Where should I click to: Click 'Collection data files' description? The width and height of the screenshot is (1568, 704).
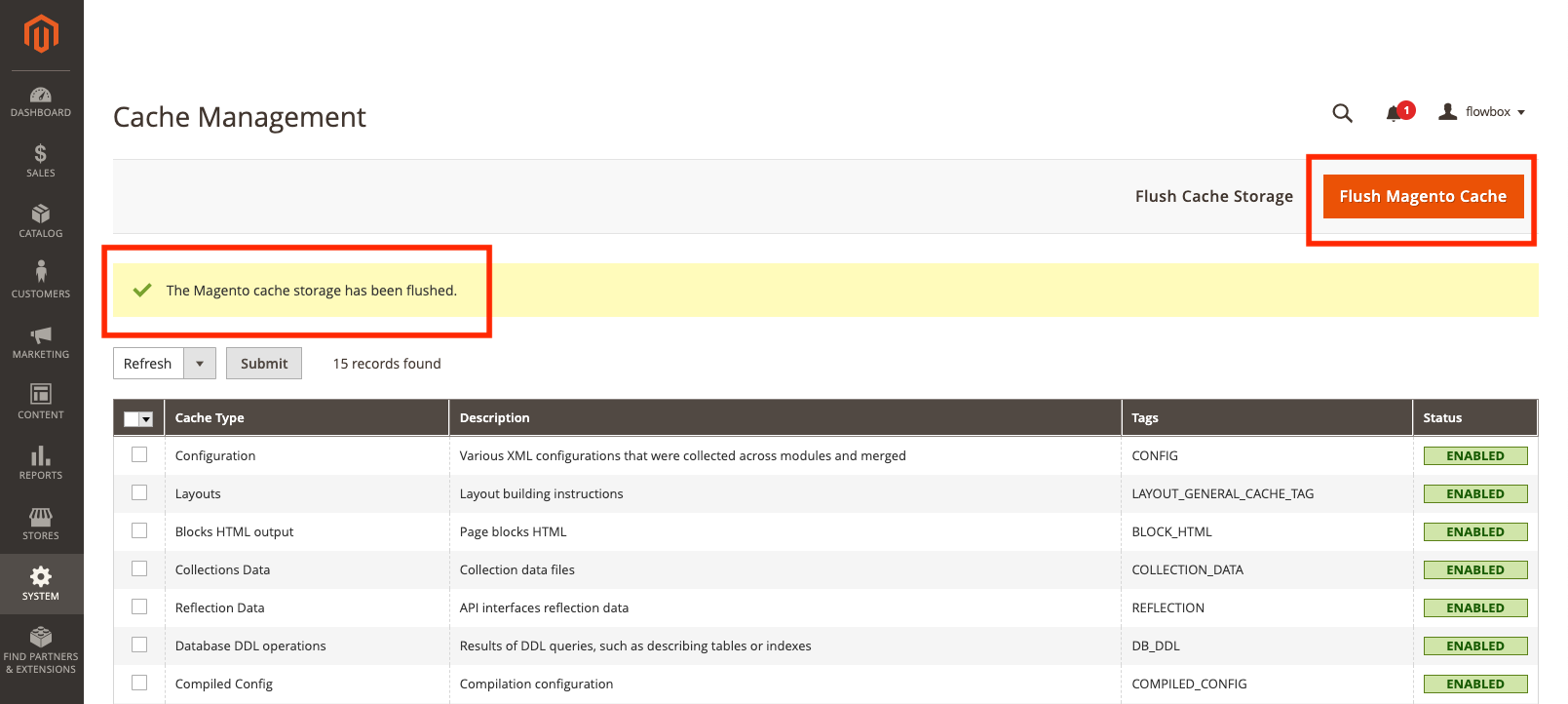point(517,569)
